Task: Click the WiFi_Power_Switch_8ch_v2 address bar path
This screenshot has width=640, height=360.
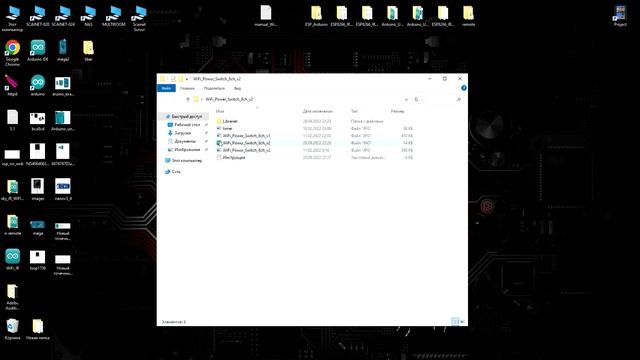Action: (229, 99)
